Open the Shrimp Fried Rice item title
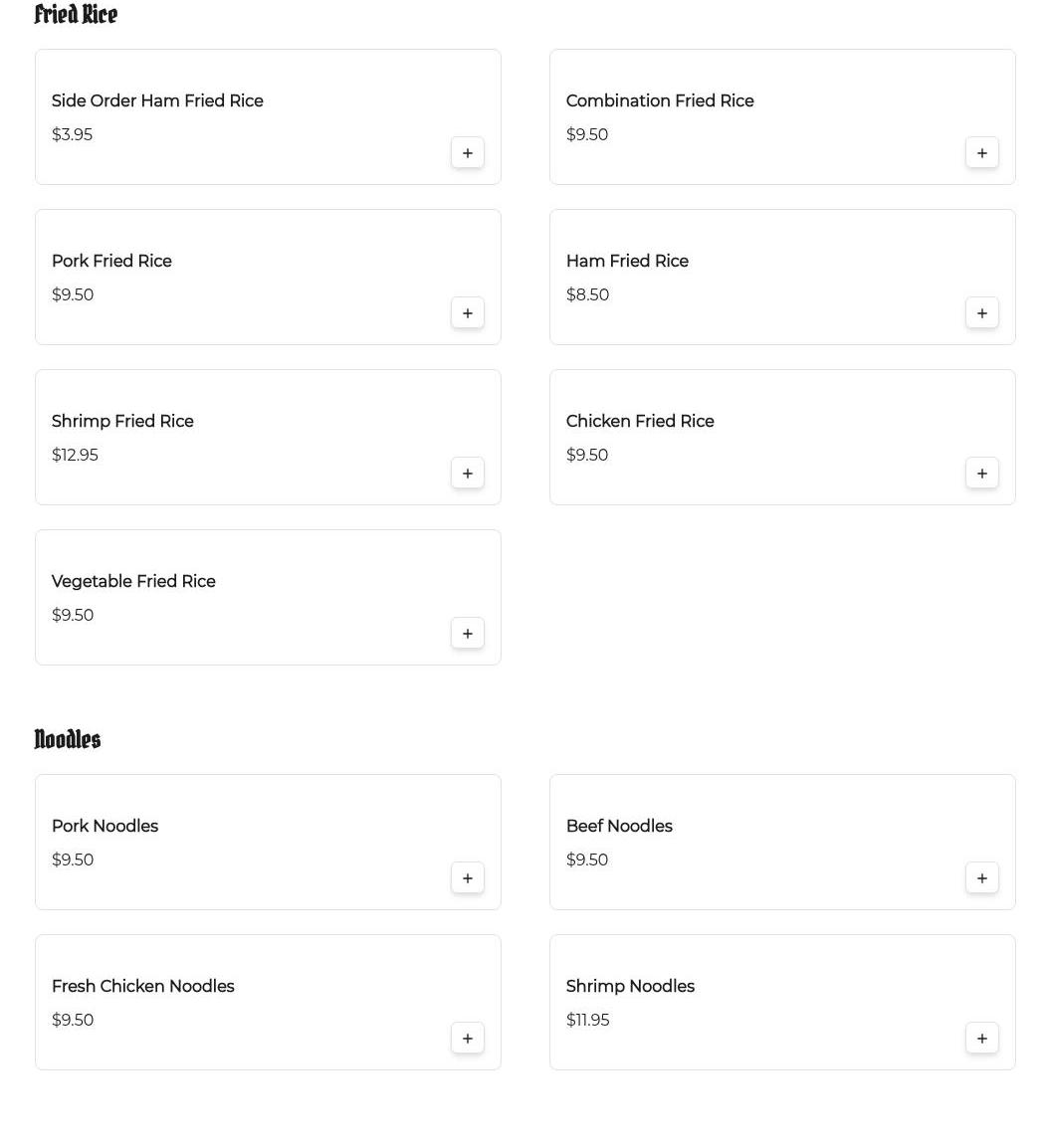The width and height of the screenshot is (1045, 1148). [x=122, y=421]
